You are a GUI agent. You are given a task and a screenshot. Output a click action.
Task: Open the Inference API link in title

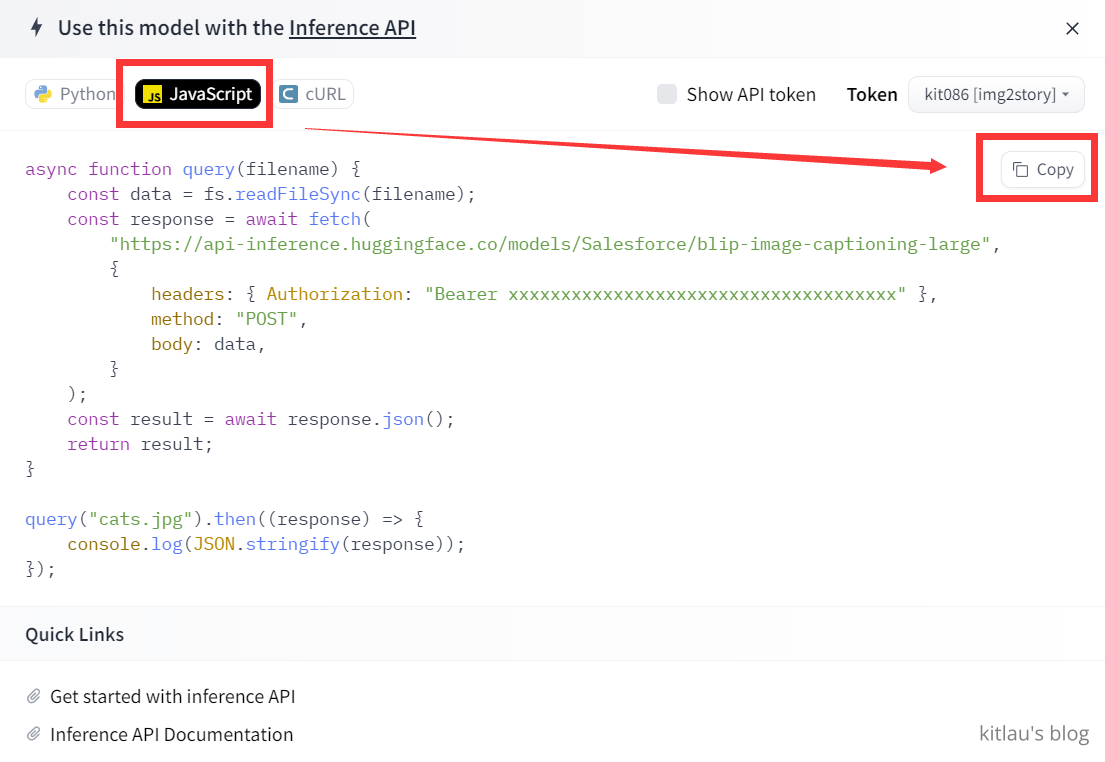pyautogui.click(x=352, y=28)
